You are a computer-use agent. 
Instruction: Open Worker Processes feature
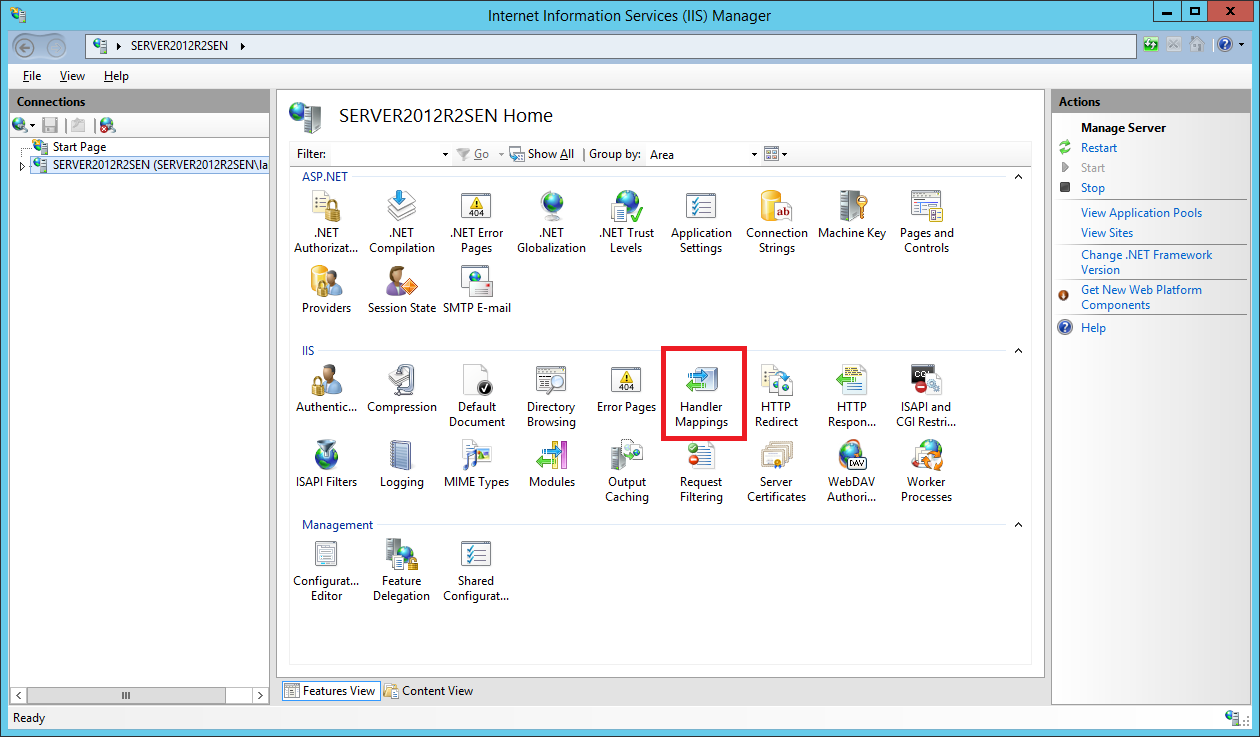(x=927, y=471)
